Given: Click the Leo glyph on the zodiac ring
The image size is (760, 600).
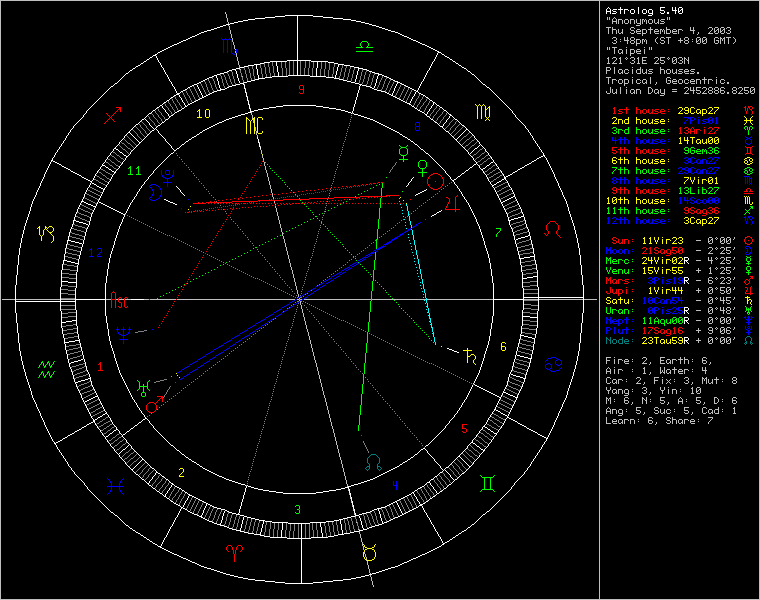Looking at the screenshot, I should tap(553, 229).
